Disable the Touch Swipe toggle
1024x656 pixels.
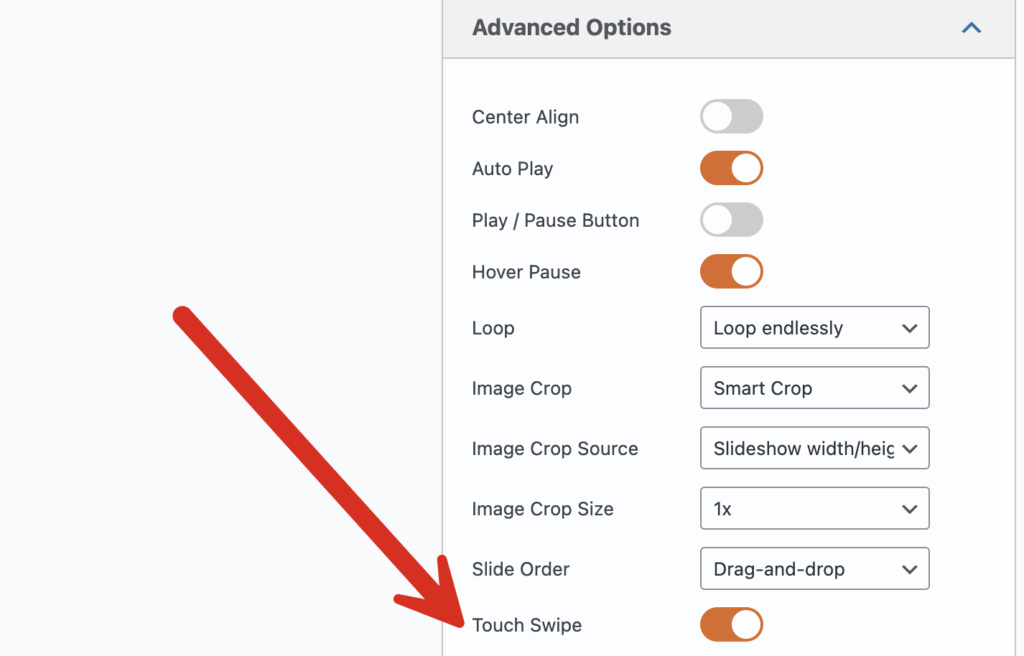pos(731,625)
